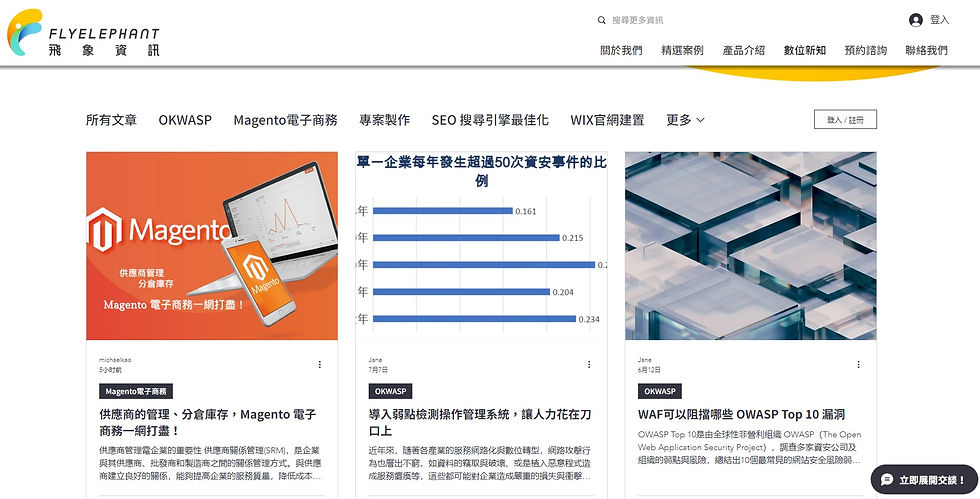980x499 pixels.
Task: Open options menu on Magento article card
Action: 319,364
